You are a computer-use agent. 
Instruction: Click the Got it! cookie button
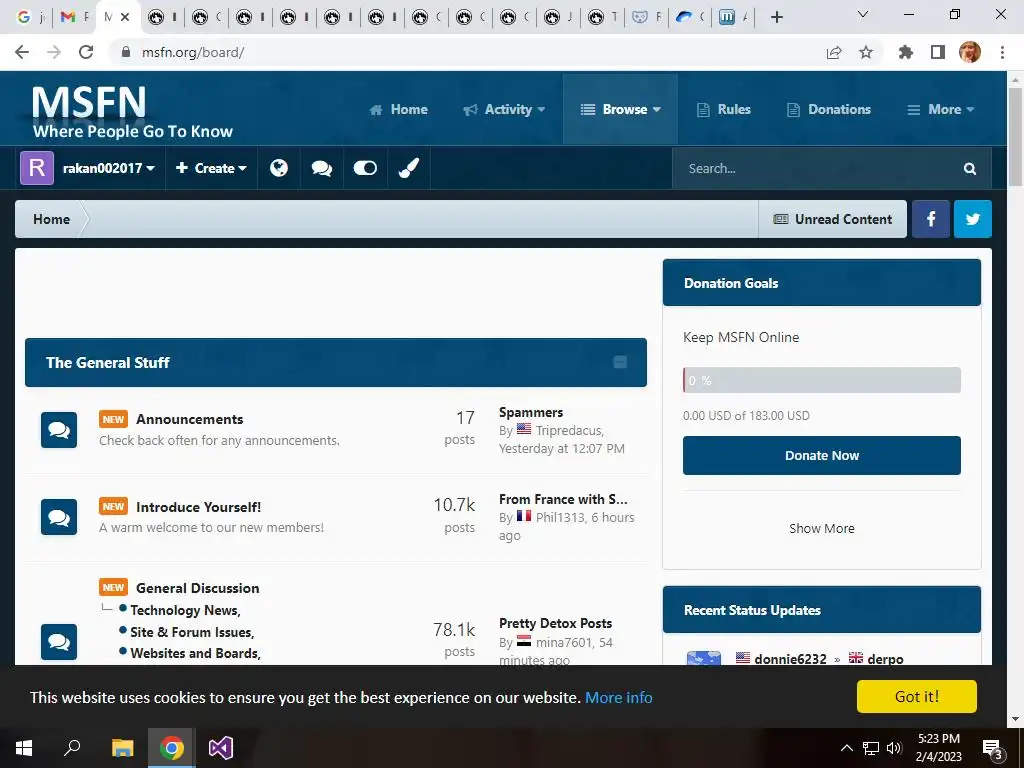pyautogui.click(x=917, y=697)
